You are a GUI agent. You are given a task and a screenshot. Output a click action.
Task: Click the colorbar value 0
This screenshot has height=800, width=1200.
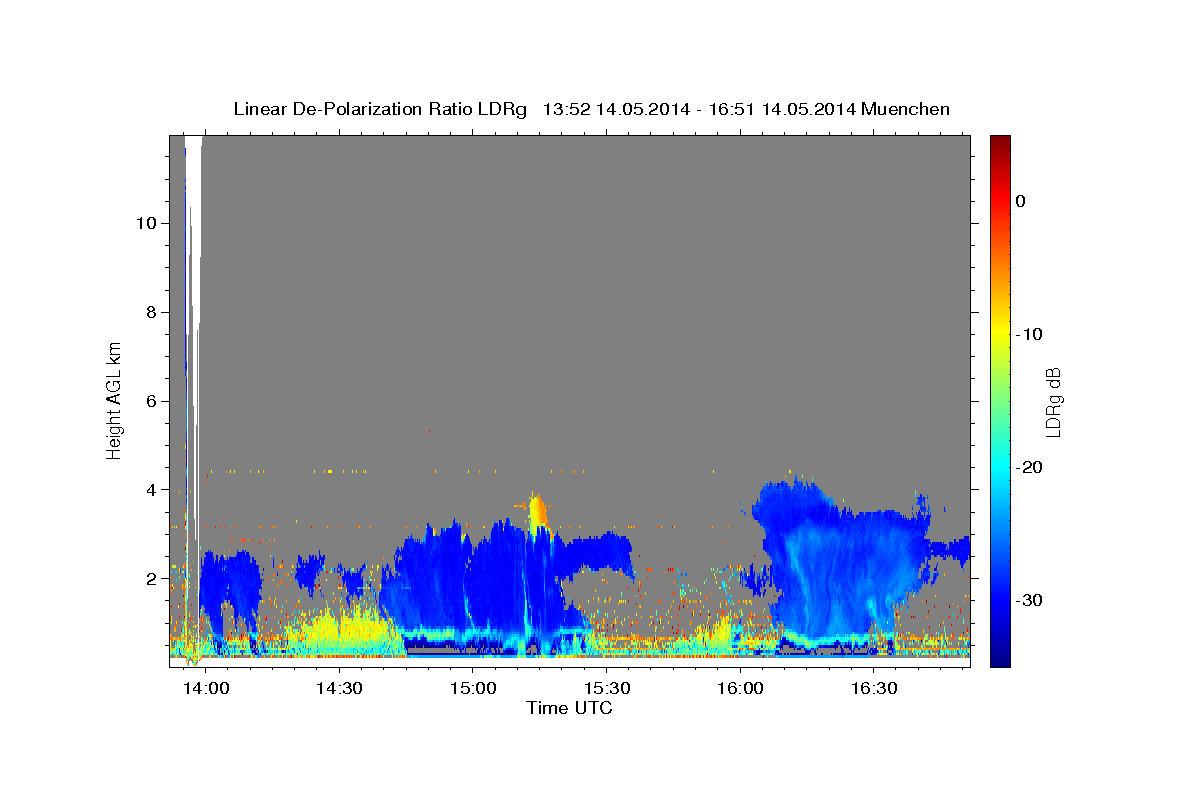point(1021,201)
